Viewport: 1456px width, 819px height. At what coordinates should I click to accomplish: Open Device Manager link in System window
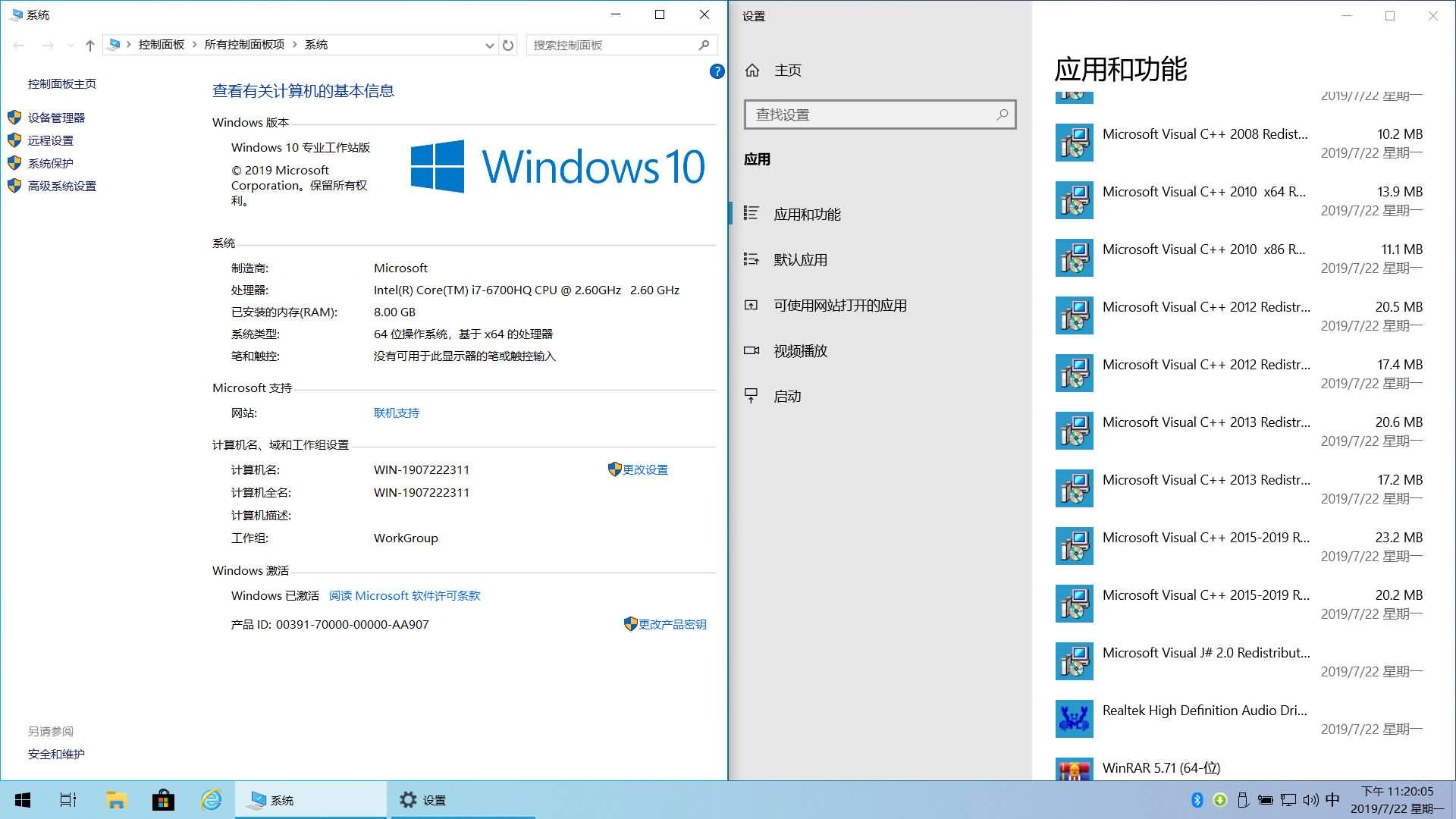[56, 118]
